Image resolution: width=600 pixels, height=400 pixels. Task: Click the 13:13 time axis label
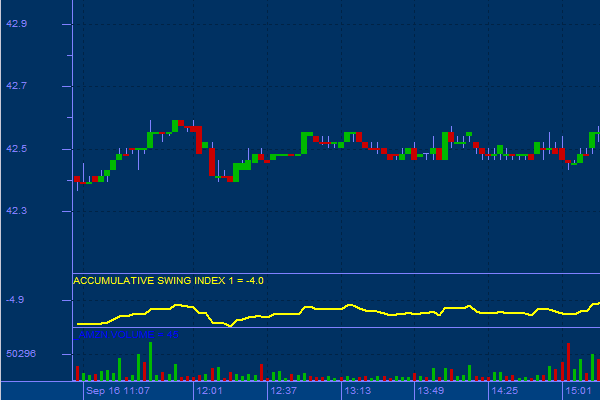point(357,391)
